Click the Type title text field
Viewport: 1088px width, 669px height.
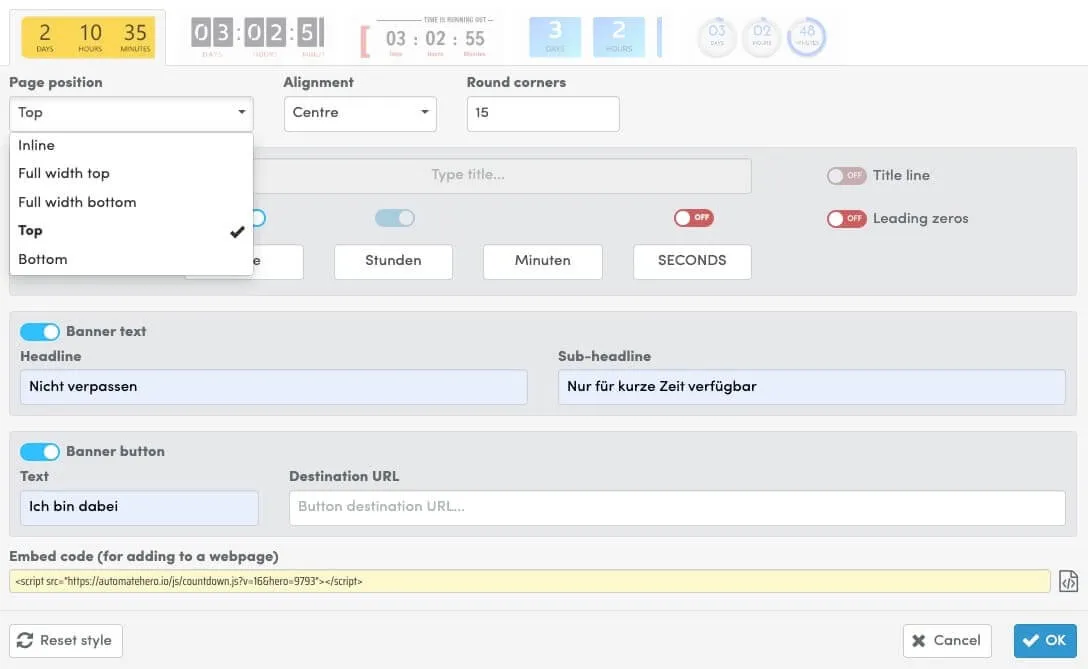(x=502, y=176)
